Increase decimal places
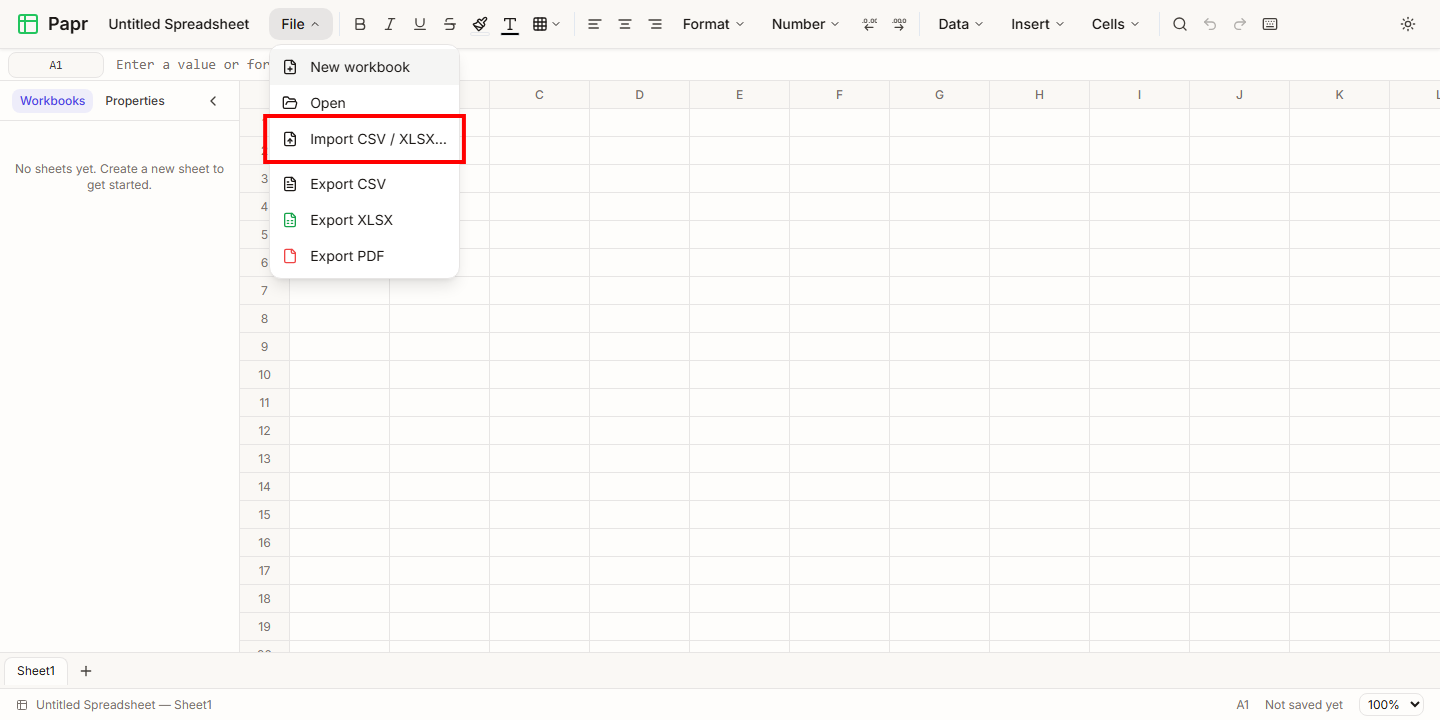This screenshot has width=1440, height=720. (x=899, y=24)
